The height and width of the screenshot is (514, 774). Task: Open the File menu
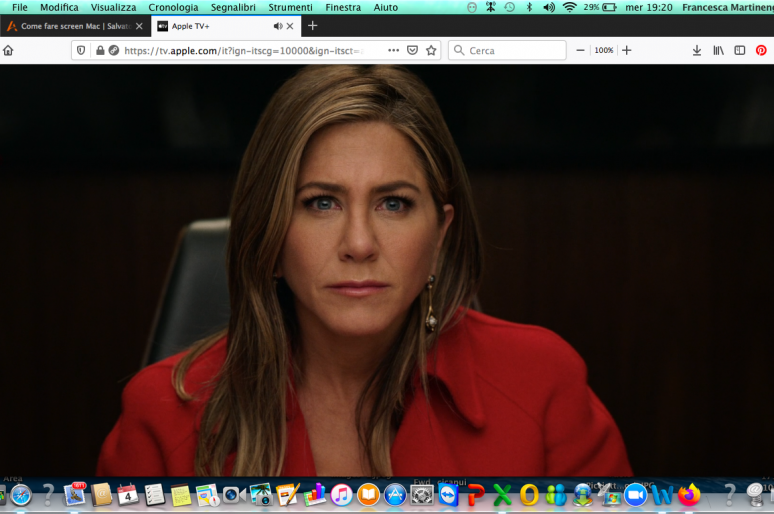click(x=20, y=7)
